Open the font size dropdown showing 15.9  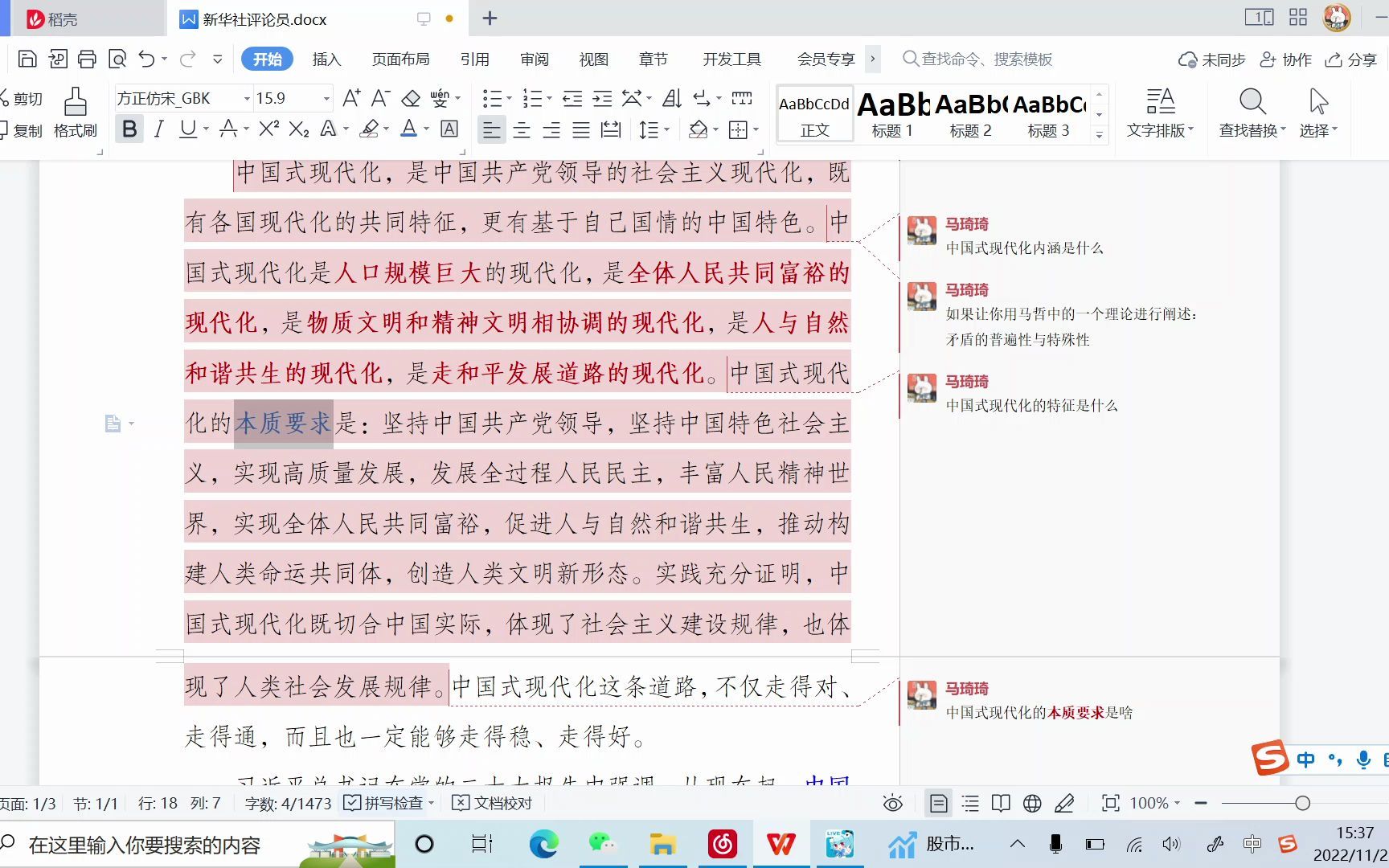click(325, 97)
